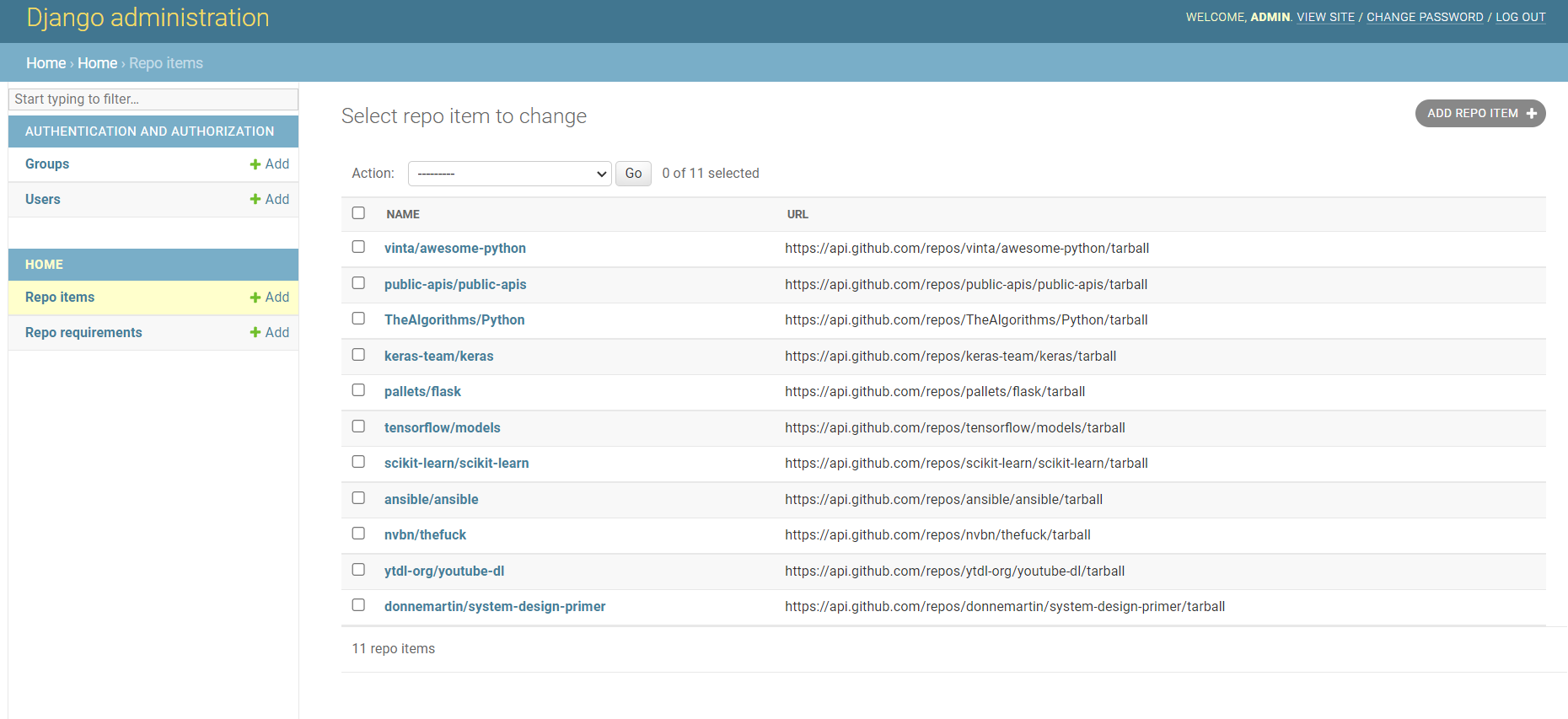Check the ytdl-org/youtube-dl row checkbox
Screen dimensions: 1568x719
[358, 570]
